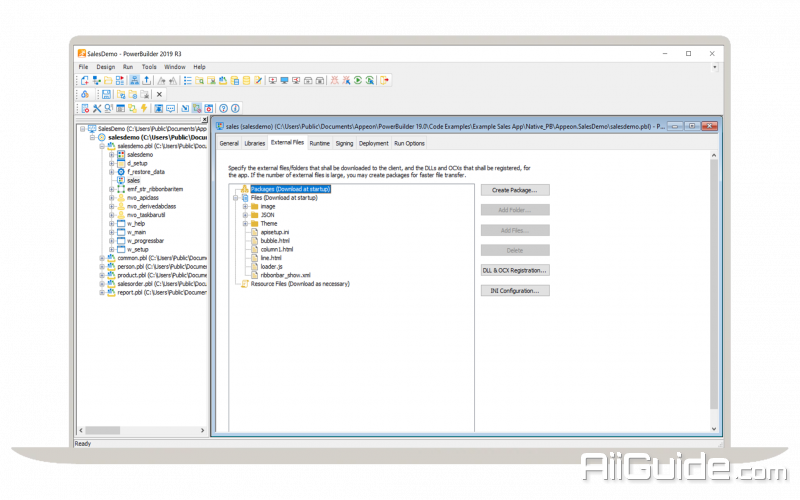Expand the Theme folder in Files list
Viewport: 800px width, 500px height.
coord(245,223)
